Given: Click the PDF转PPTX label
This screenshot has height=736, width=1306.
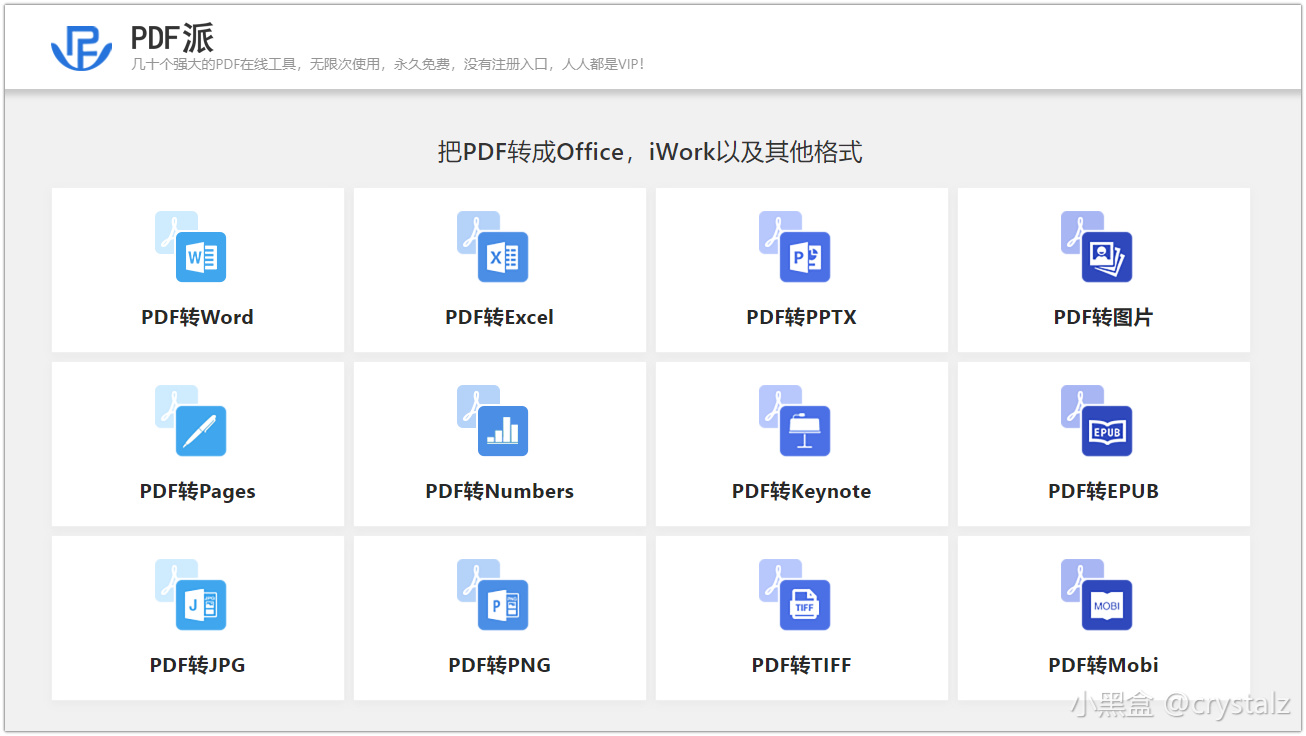Looking at the screenshot, I should coord(801,318).
